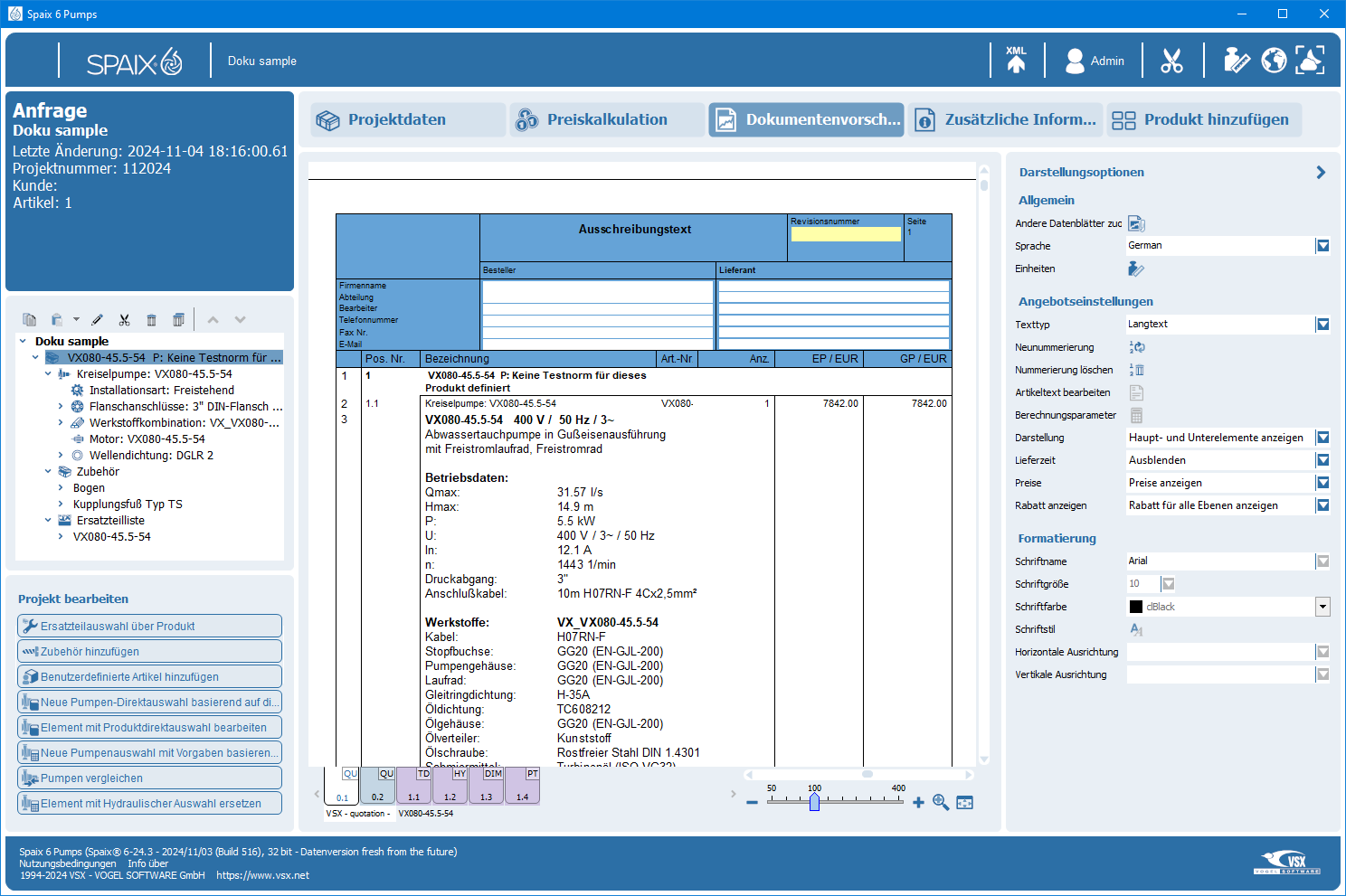Click Pumpen vergleichen button
This screenshot has height=896, width=1346.
click(149, 778)
